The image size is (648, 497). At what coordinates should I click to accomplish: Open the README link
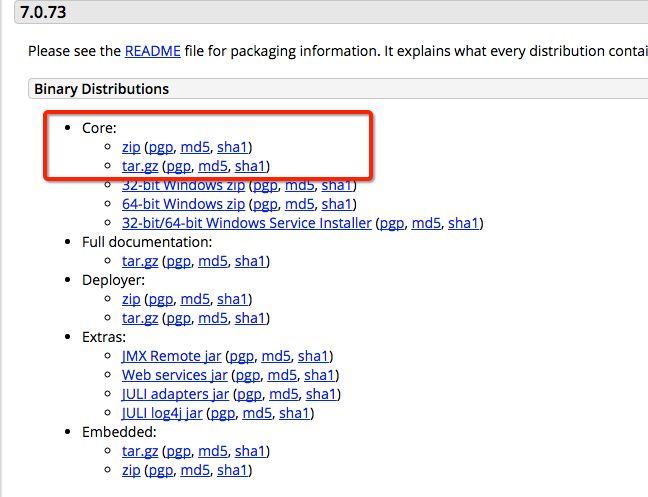152,51
